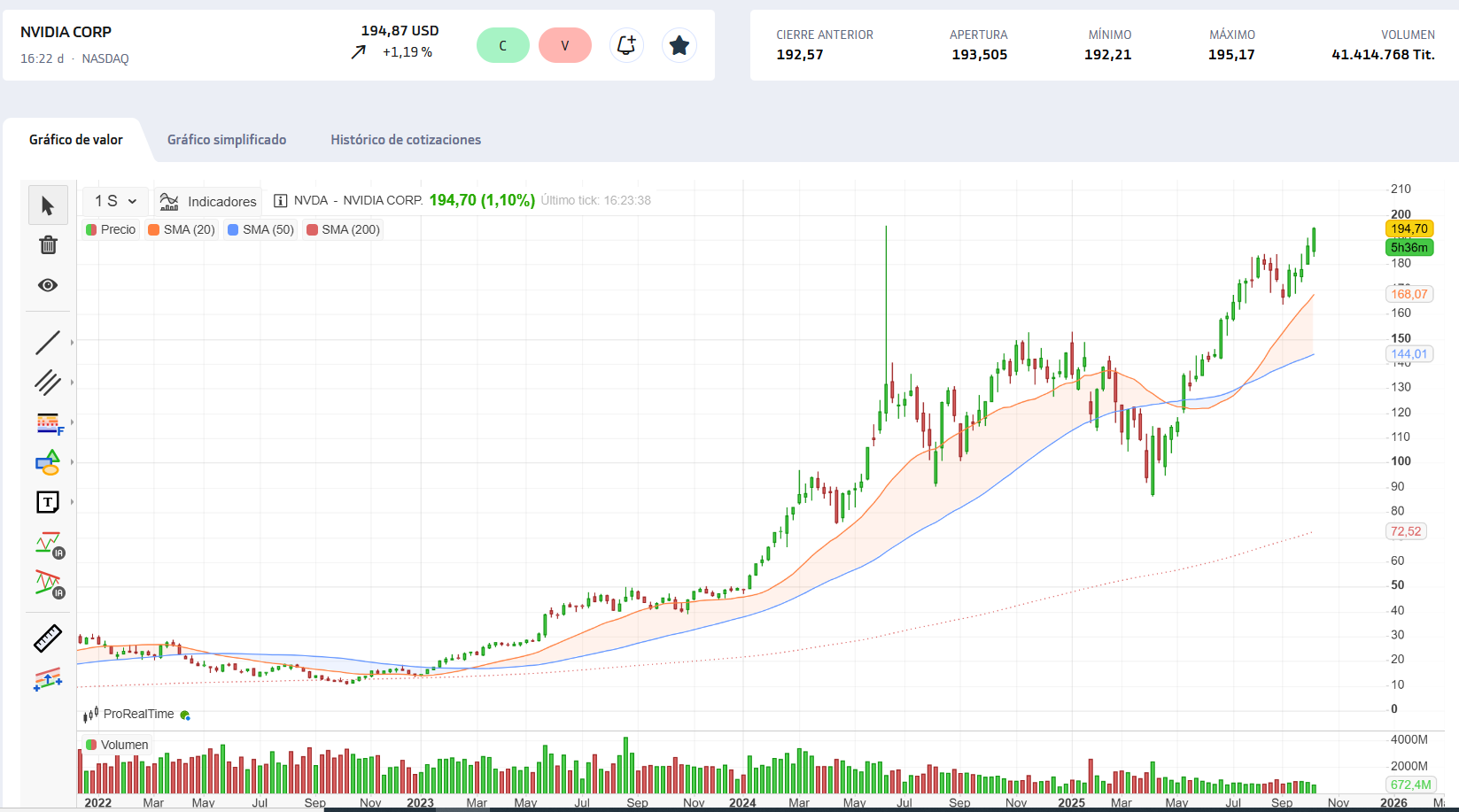Click the 5h36m countdown label
The image size is (1459, 812).
[1409, 247]
